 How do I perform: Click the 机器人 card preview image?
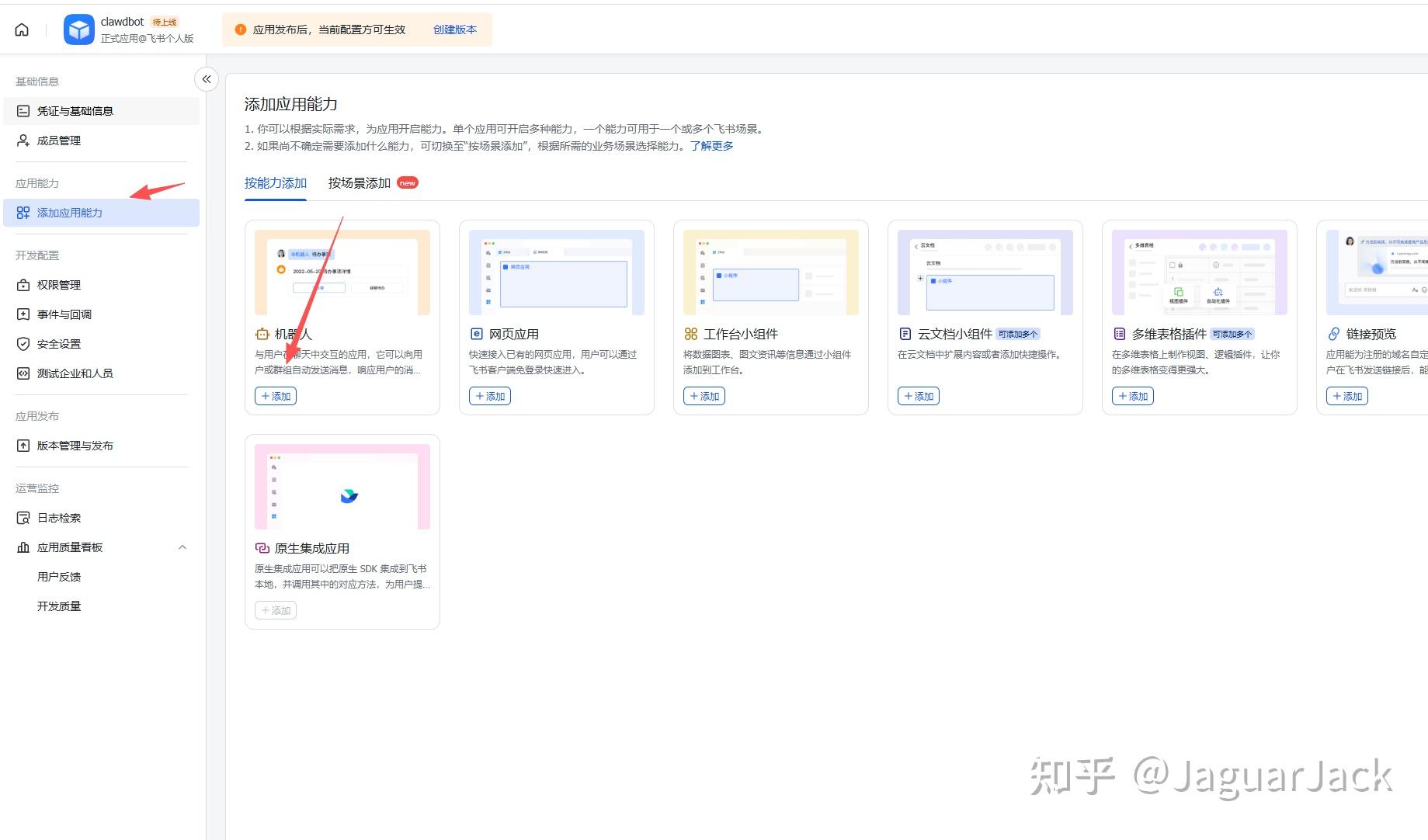coord(342,272)
